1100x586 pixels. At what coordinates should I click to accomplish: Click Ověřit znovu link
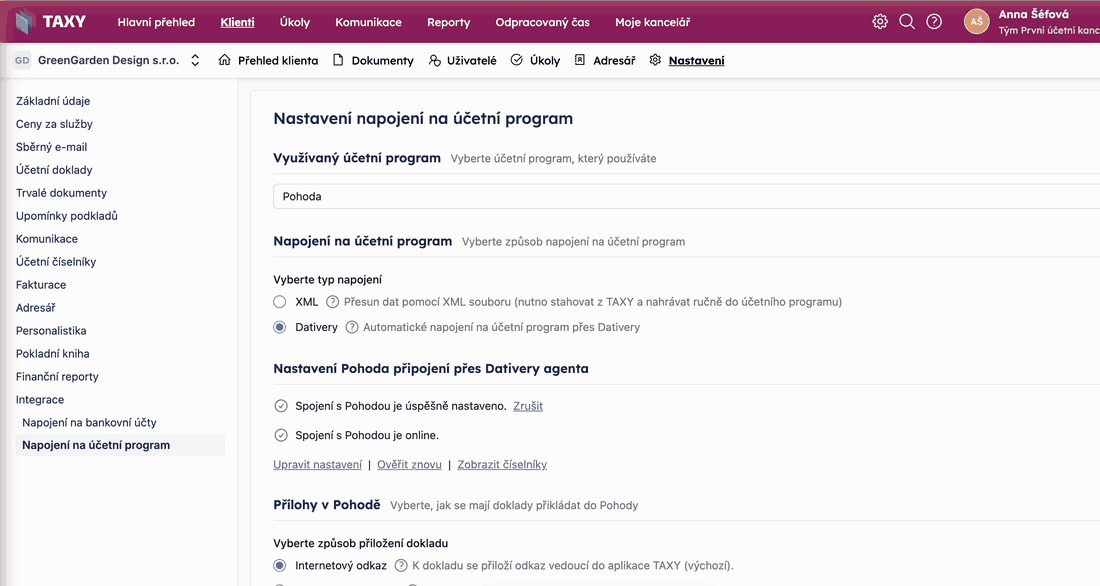pos(410,465)
